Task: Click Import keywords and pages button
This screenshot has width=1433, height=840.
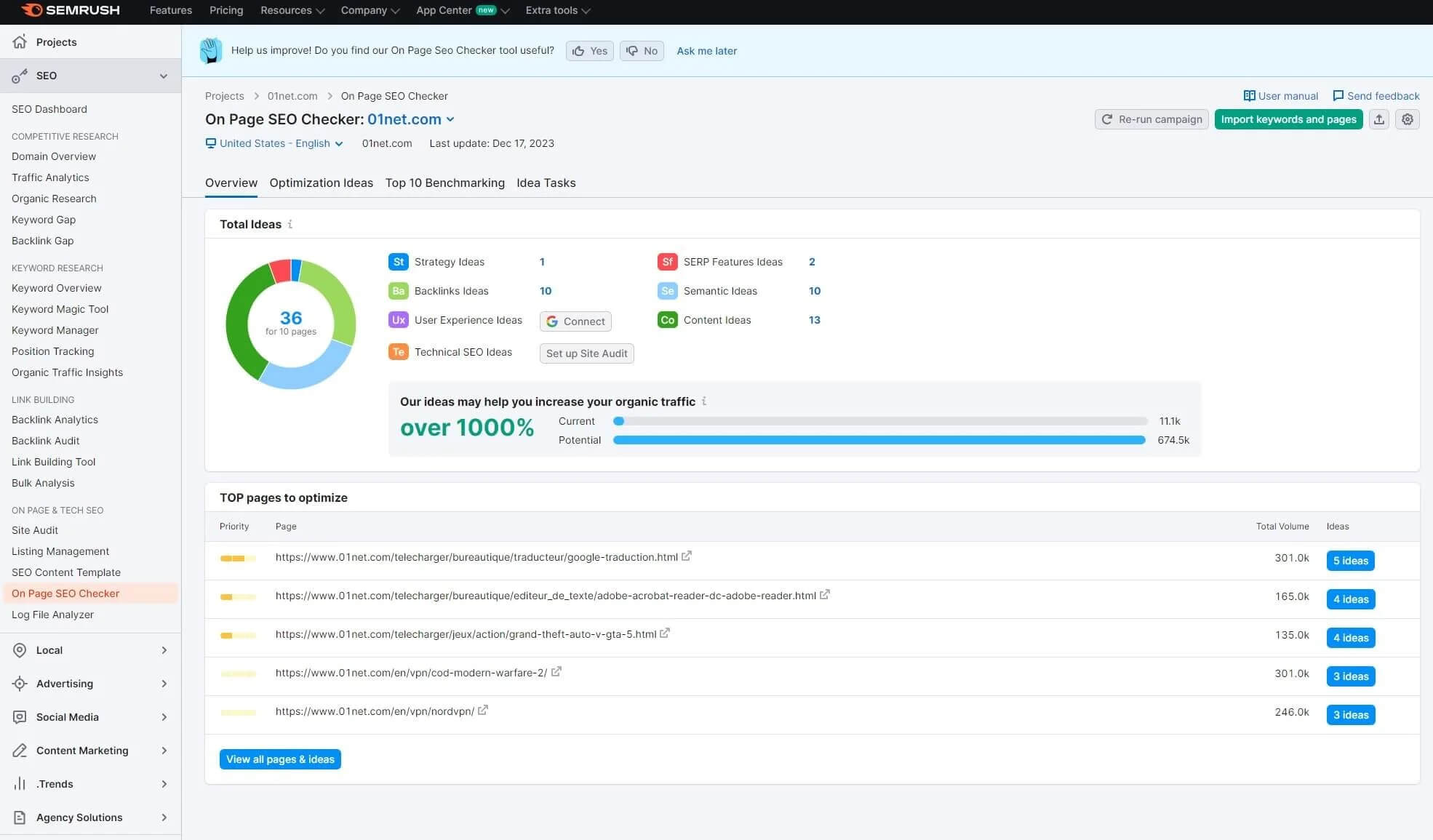Action: [1288, 120]
